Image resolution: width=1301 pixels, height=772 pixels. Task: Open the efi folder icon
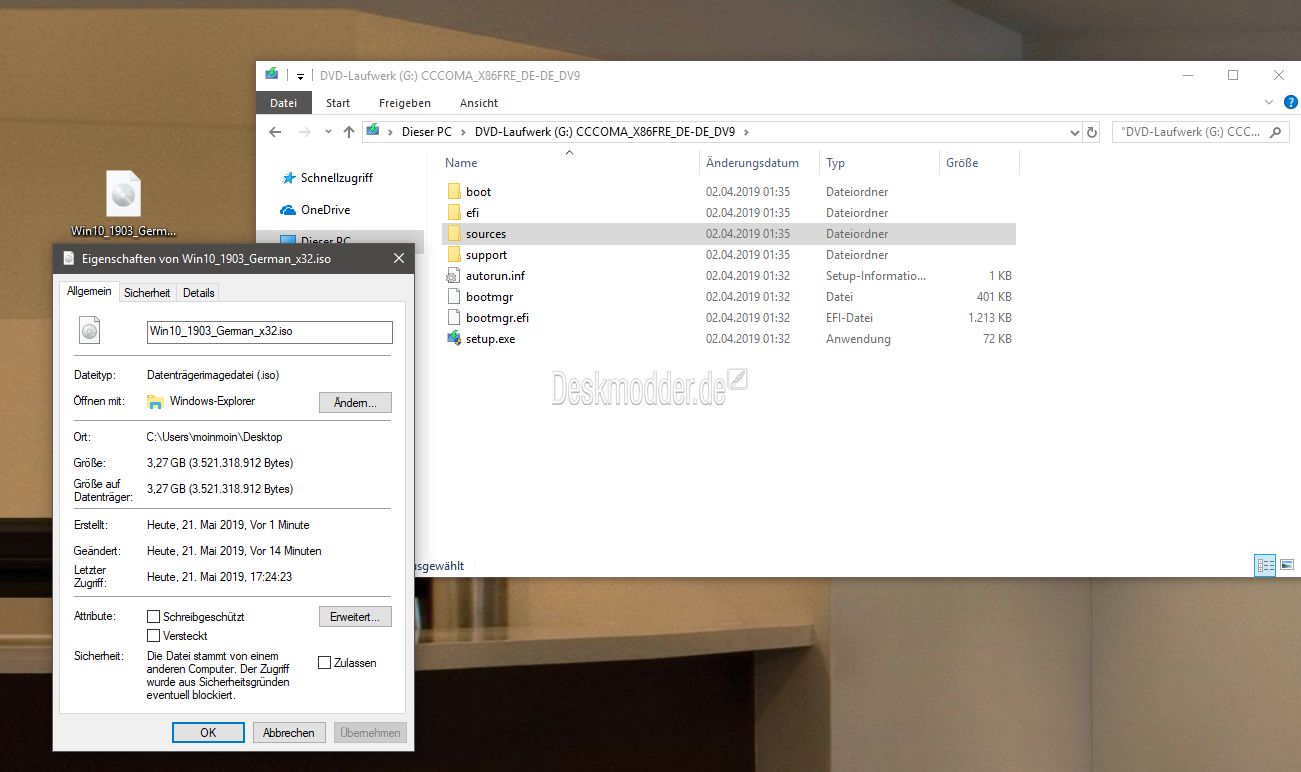454,213
